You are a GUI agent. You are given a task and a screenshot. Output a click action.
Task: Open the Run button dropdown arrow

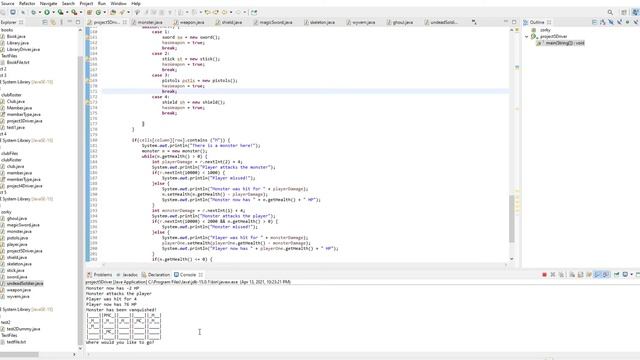tap(53, 13)
